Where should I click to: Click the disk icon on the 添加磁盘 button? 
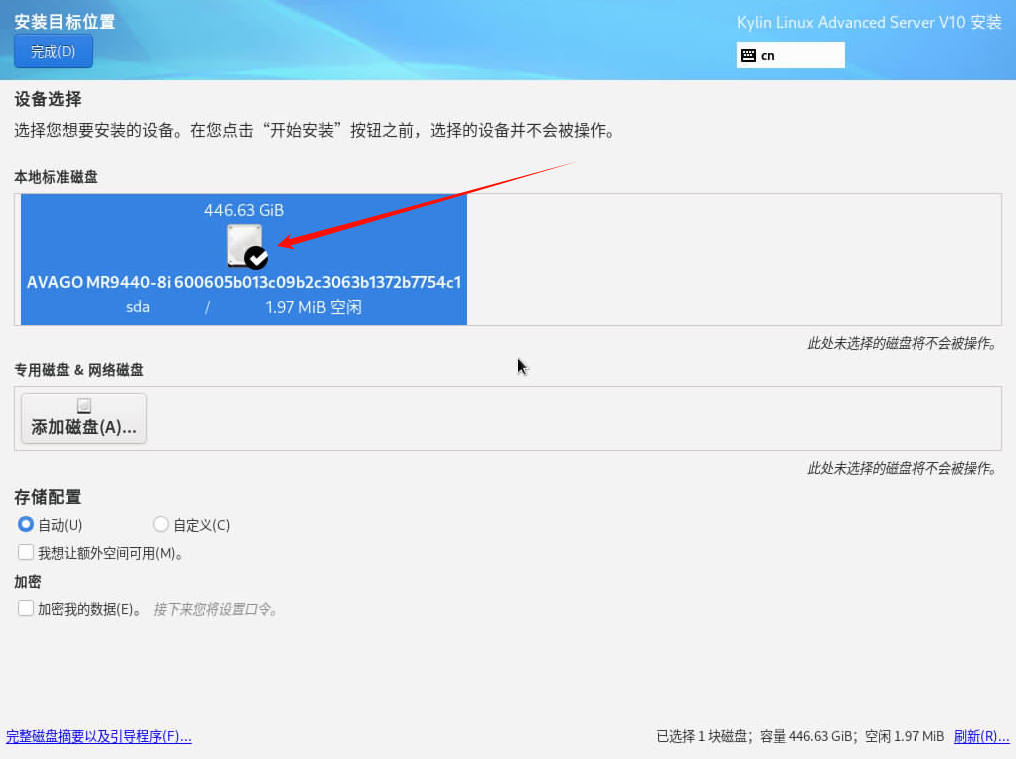pos(83,403)
